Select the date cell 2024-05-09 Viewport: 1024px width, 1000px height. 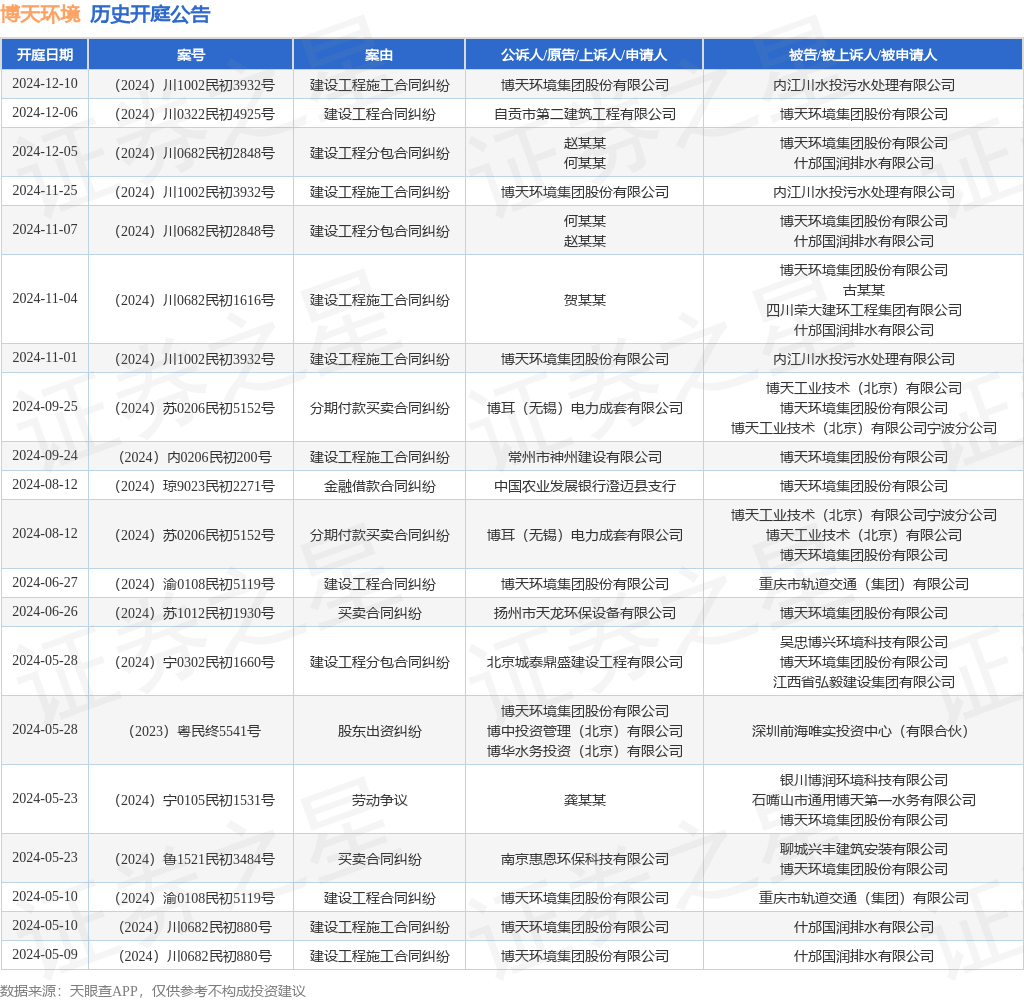[44, 955]
